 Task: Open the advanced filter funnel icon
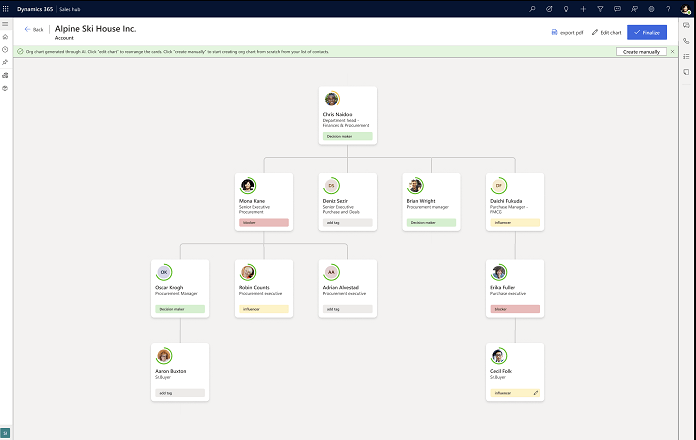(600, 8)
